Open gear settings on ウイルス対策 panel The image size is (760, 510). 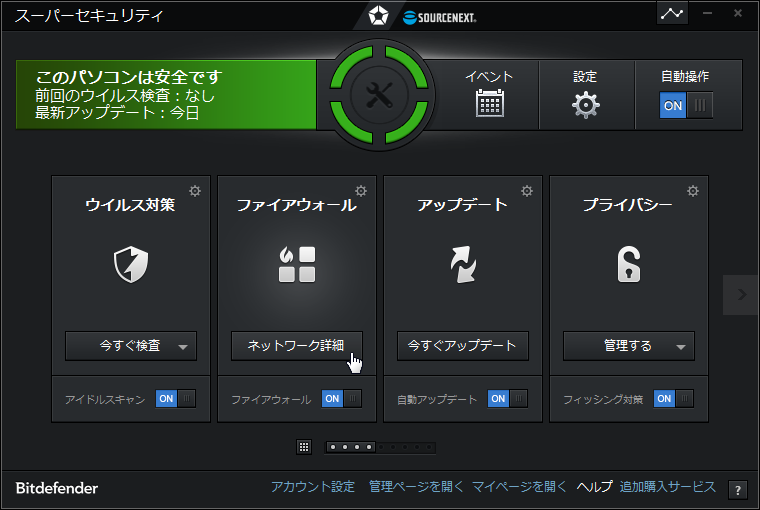pos(195,191)
